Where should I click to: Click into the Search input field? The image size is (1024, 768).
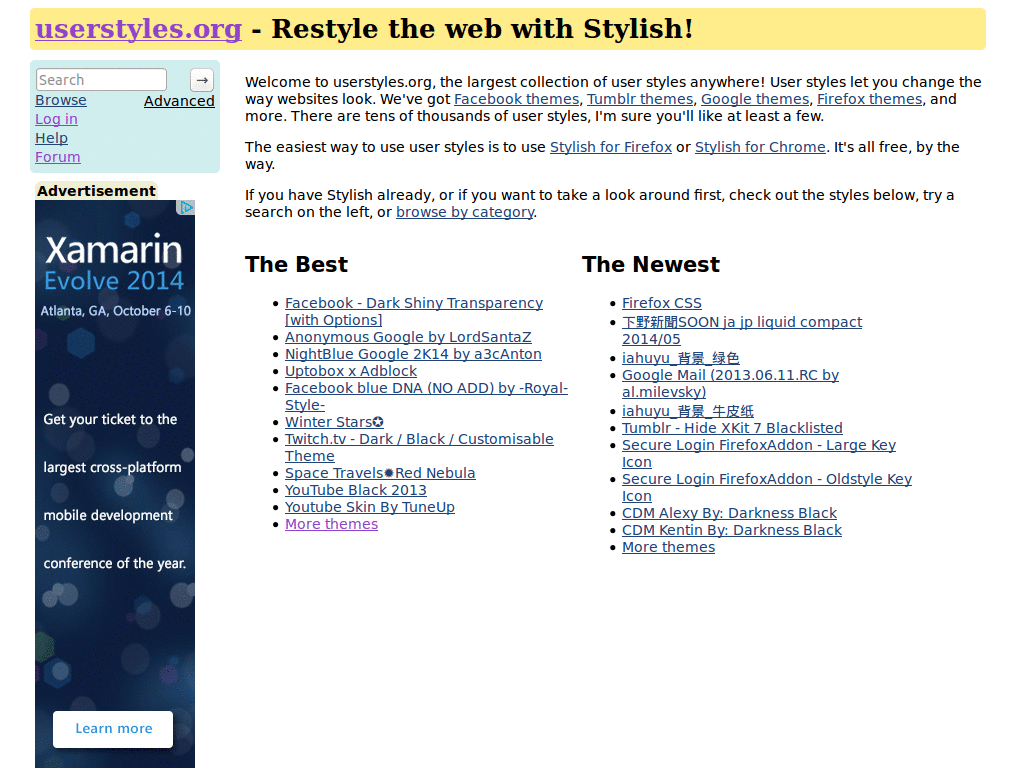coord(101,80)
